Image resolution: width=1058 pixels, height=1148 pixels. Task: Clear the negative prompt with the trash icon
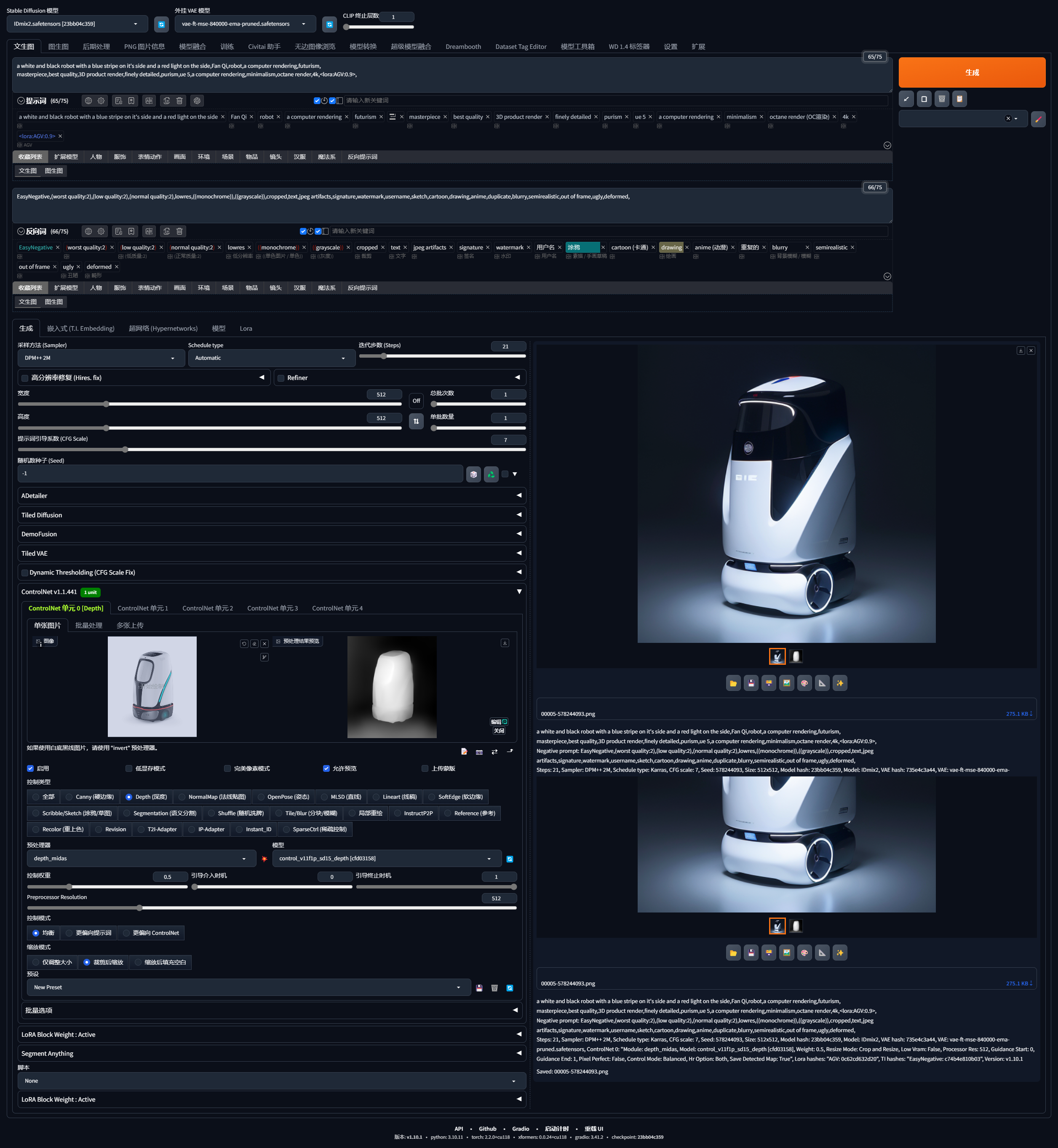[x=180, y=231]
